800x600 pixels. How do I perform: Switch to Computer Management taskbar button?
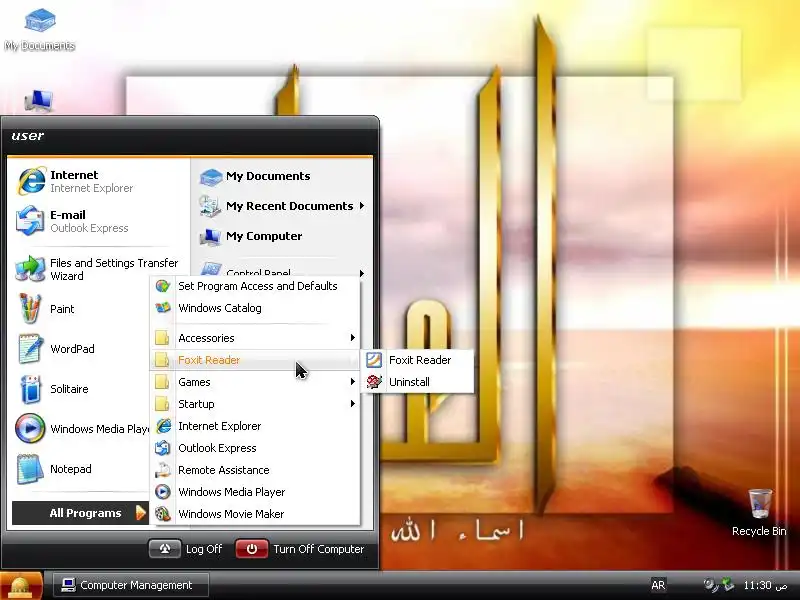[131, 585]
